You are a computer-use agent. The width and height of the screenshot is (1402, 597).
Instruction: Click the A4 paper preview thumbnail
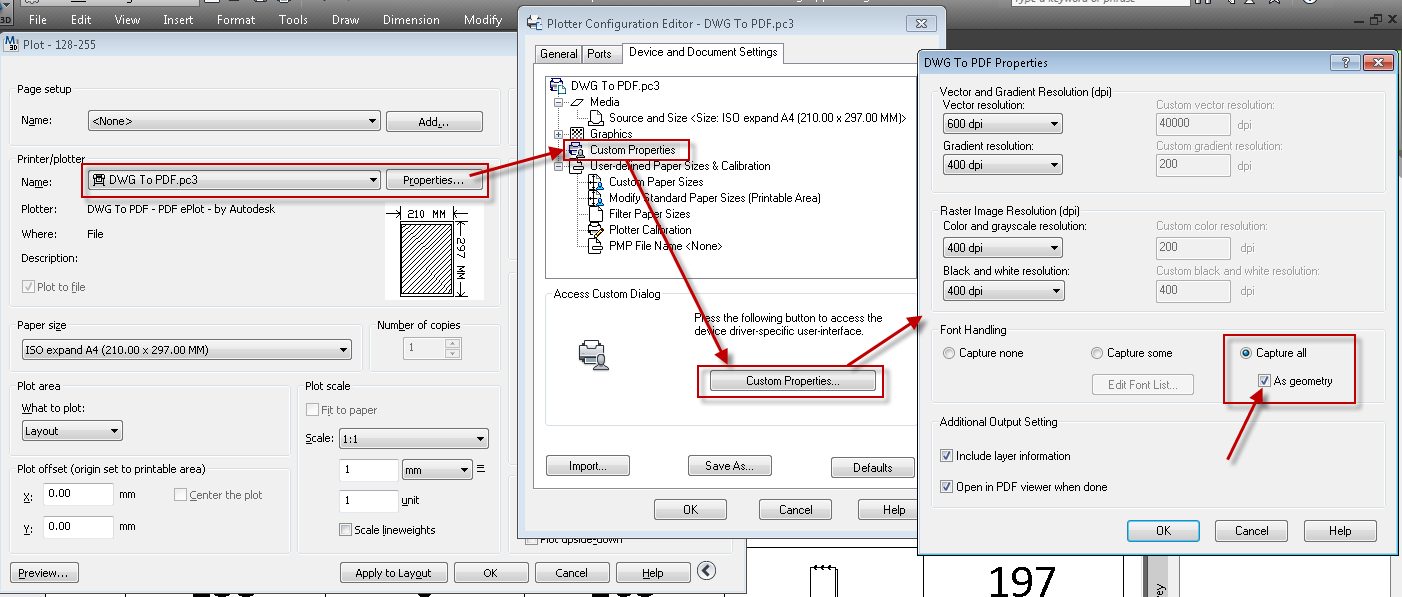pos(434,252)
